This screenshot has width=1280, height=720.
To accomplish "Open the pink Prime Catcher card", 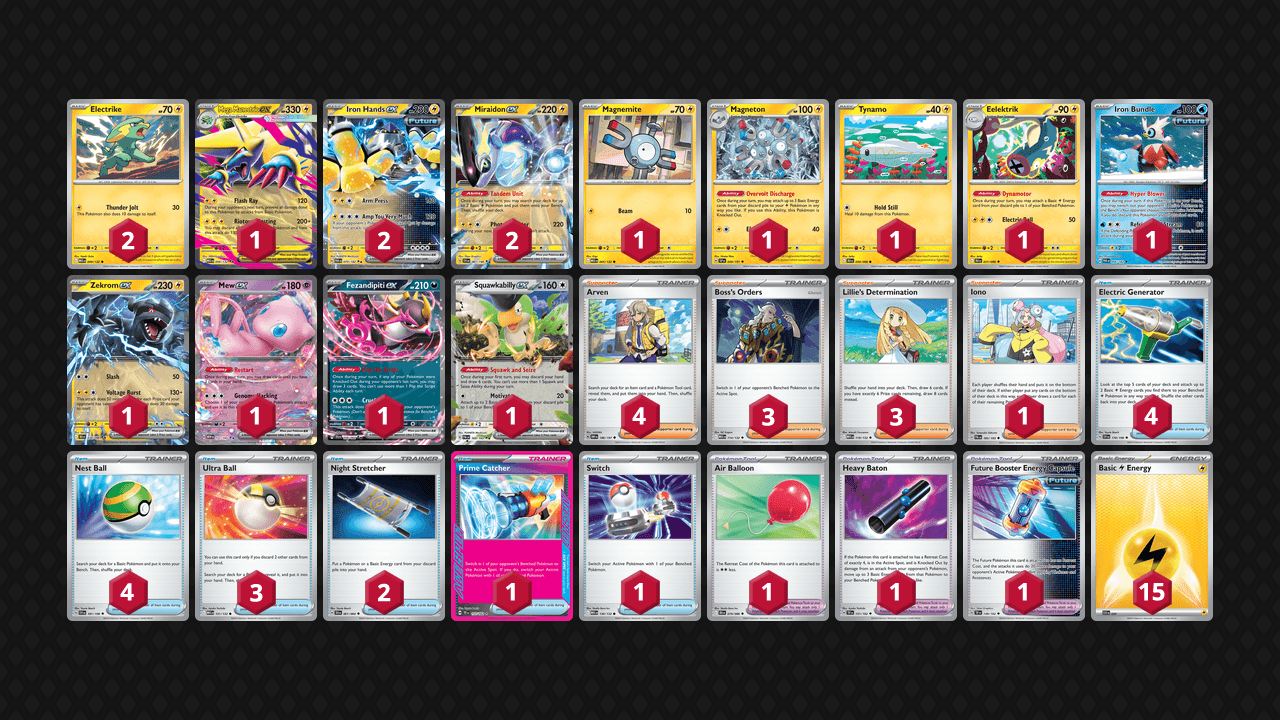I will (512, 536).
